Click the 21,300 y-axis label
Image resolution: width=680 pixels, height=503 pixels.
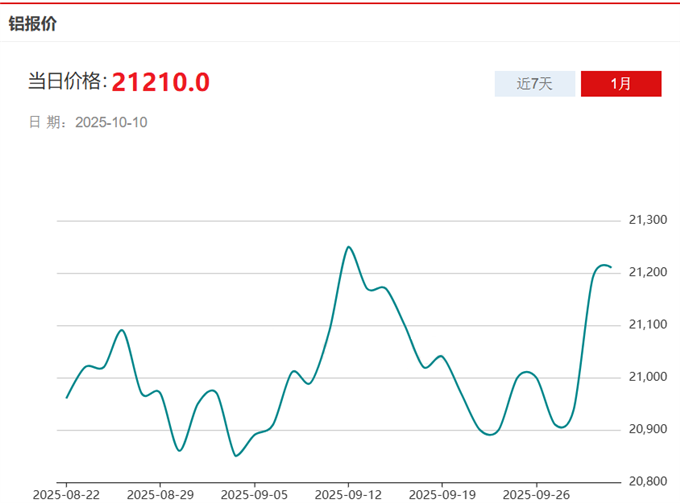[648, 220]
